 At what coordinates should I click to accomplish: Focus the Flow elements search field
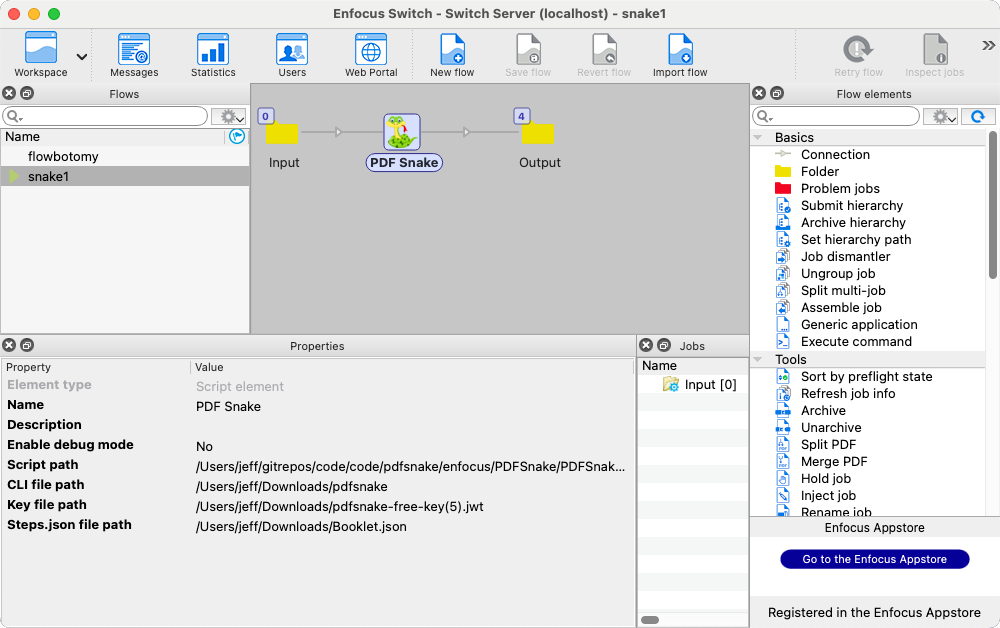click(836, 116)
